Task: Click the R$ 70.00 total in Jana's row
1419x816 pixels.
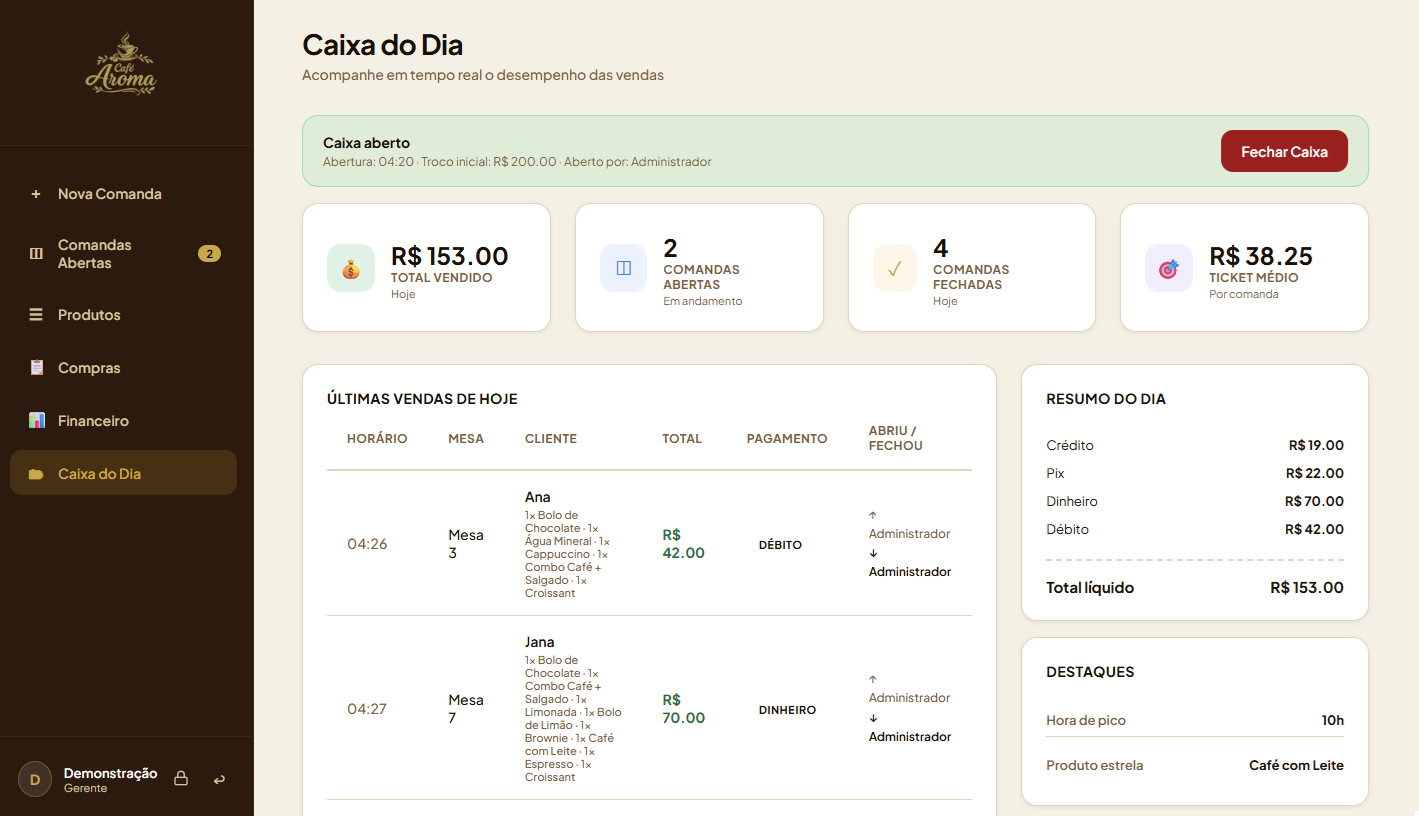Action: tap(684, 709)
